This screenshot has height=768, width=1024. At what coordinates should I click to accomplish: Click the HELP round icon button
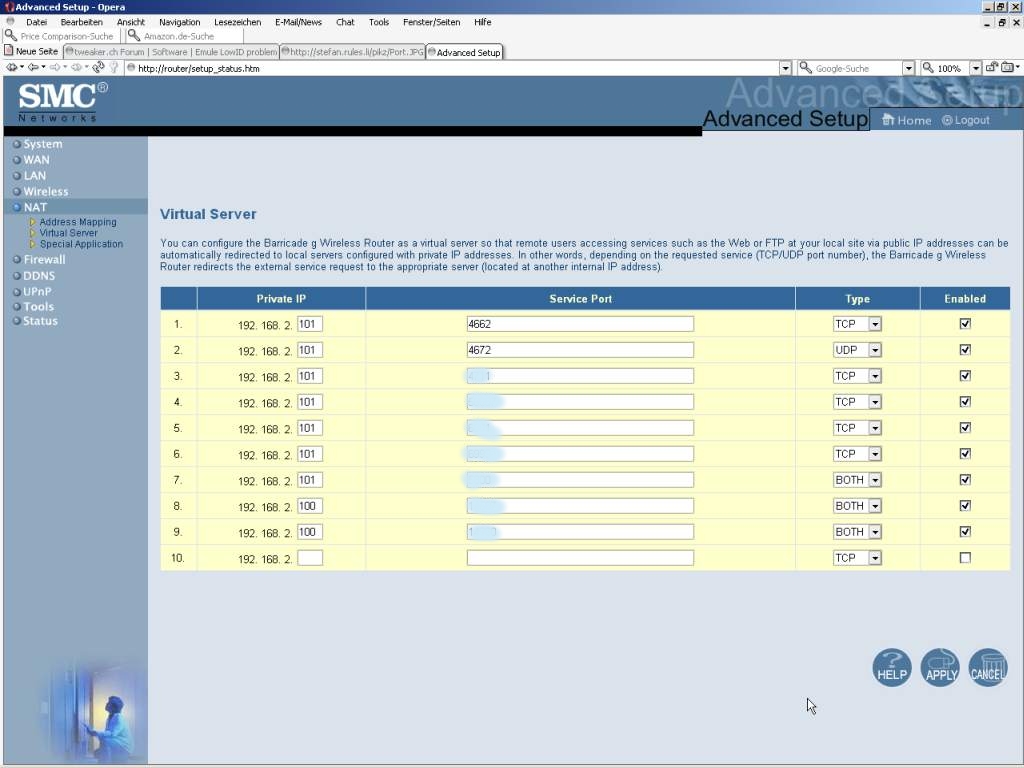[x=891, y=667]
